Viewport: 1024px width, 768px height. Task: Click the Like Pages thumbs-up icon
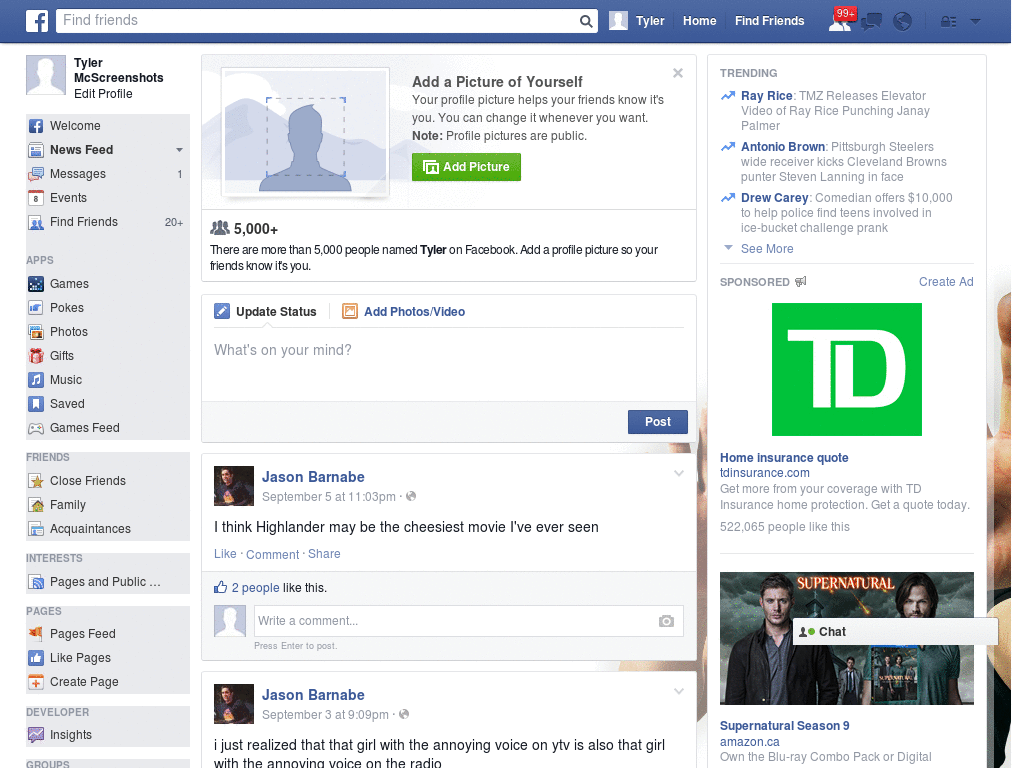click(x=36, y=658)
